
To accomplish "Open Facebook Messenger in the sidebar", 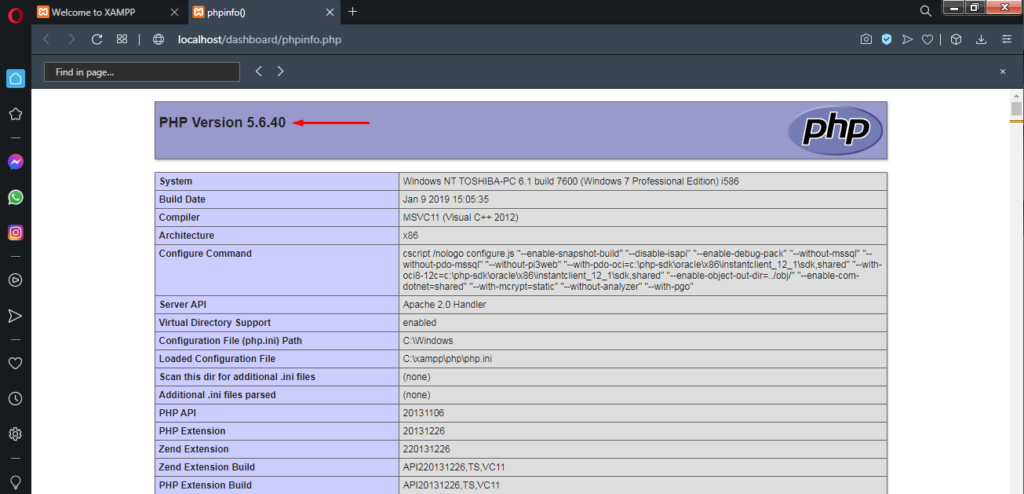I will click(x=16, y=162).
